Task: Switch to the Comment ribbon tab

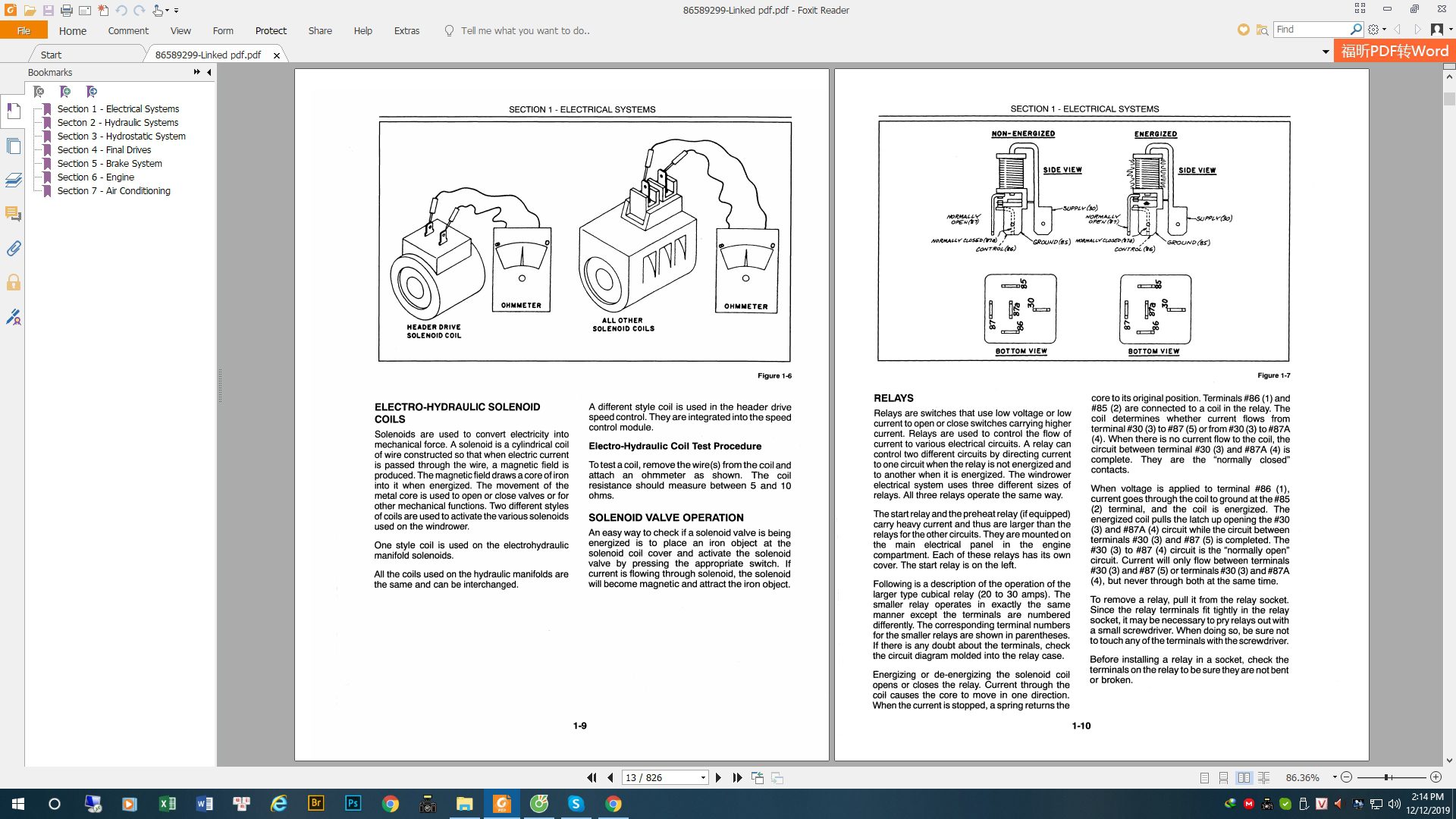Action: click(x=127, y=30)
